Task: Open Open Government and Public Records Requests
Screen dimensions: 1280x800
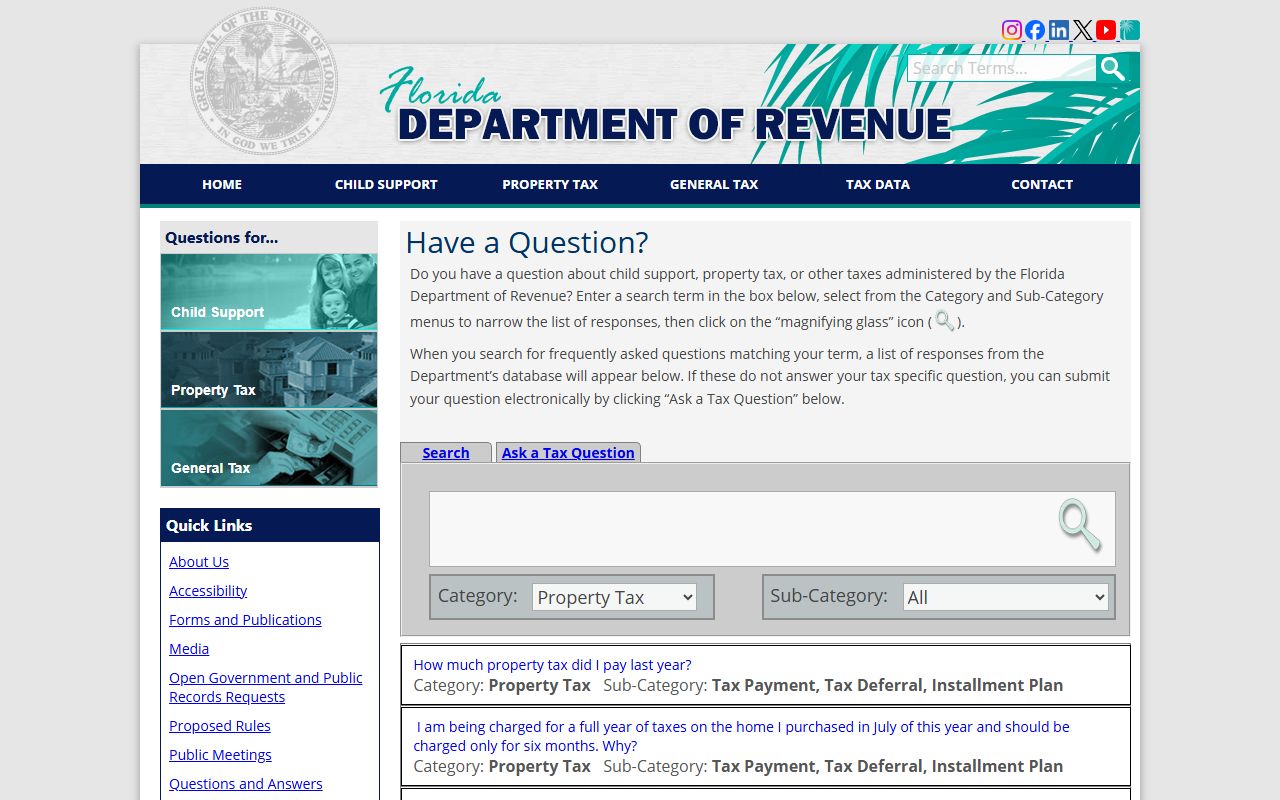Action: [266, 687]
